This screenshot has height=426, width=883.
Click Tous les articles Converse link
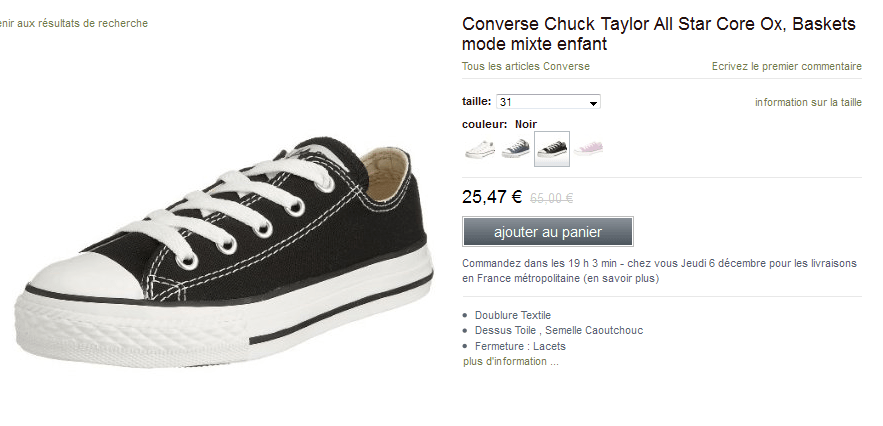(526, 67)
